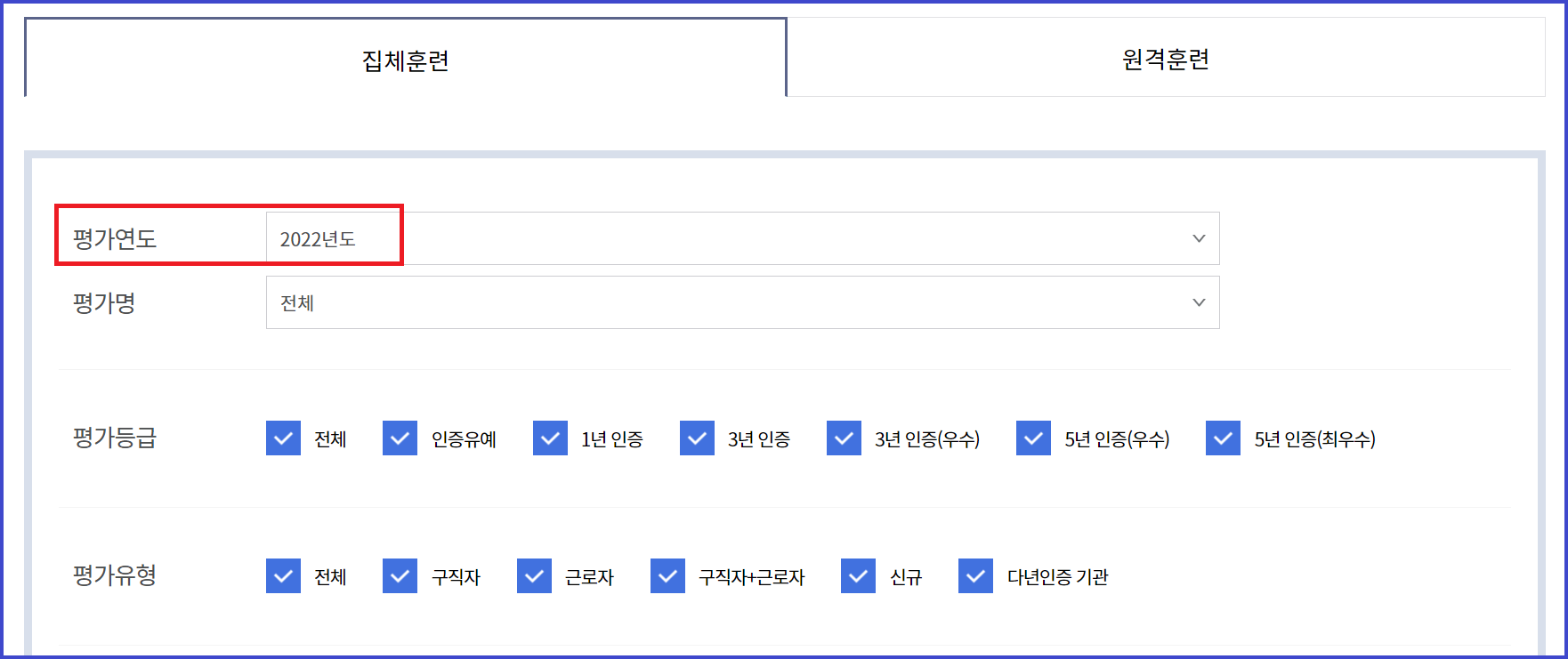
Task: Switch to the 원격훈련 tab
Action: (1166, 56)
